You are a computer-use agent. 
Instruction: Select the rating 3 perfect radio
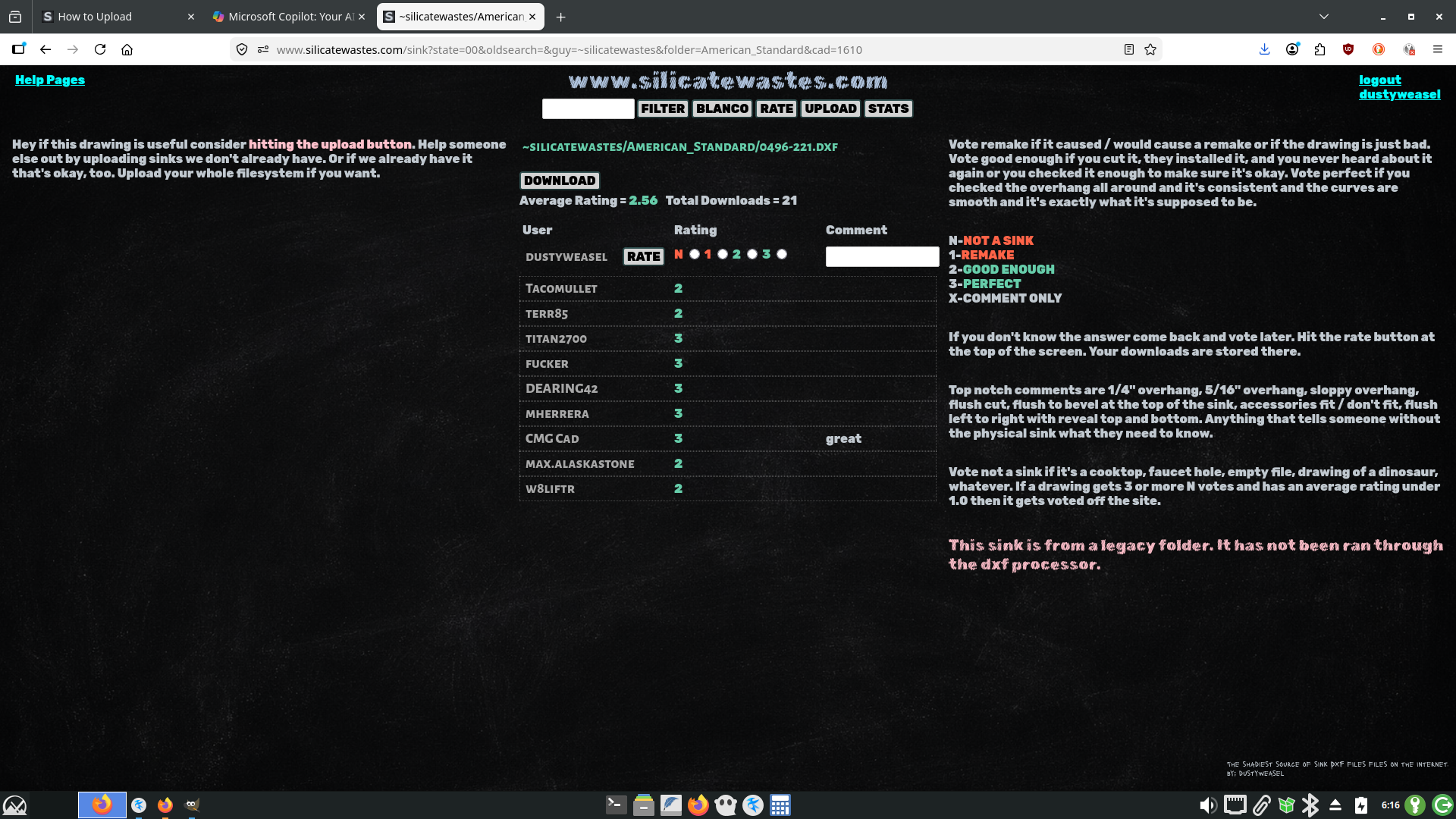pos(782,254)
